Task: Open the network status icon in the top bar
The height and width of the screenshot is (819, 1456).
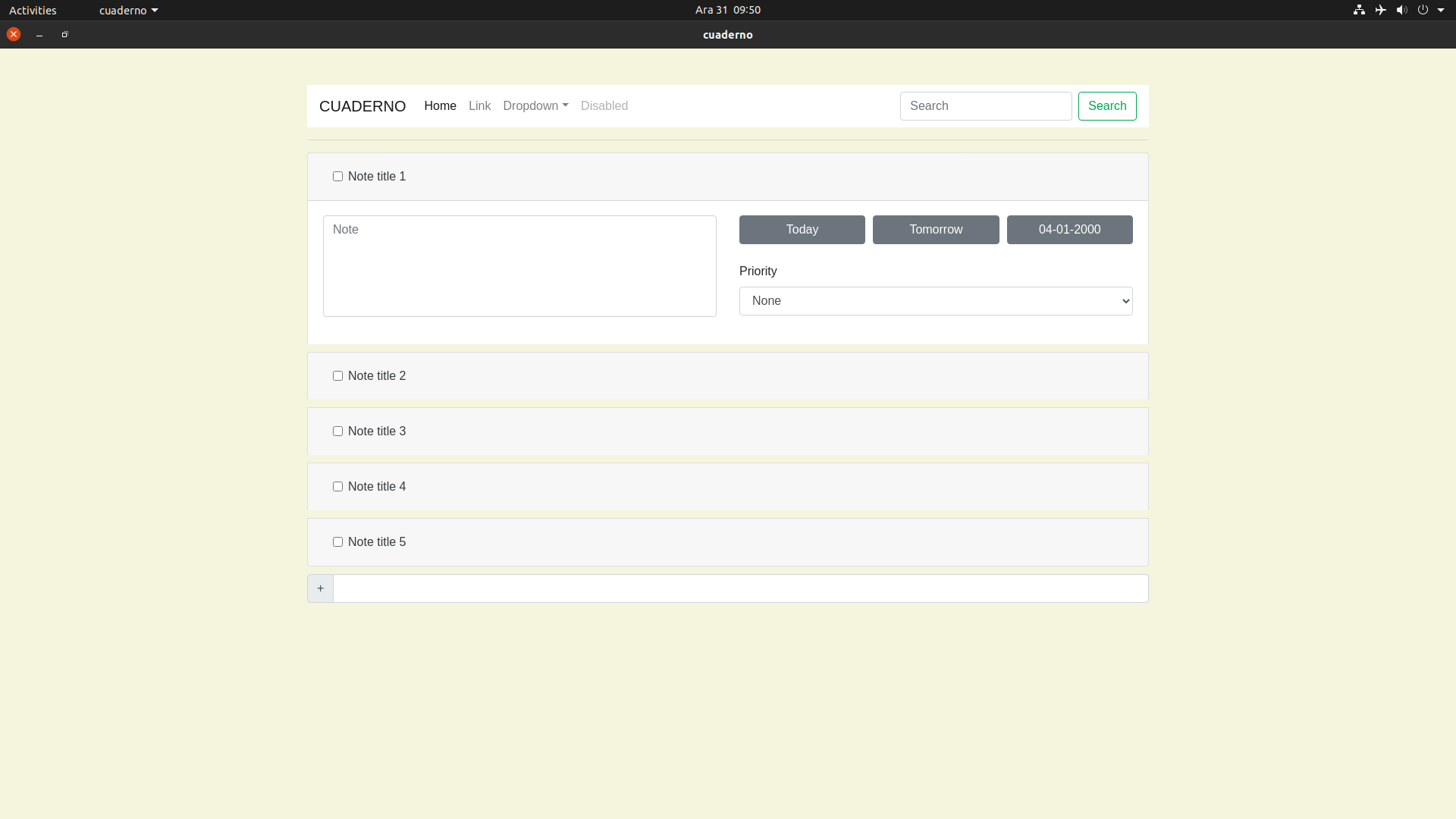Action: point(1359,10)
